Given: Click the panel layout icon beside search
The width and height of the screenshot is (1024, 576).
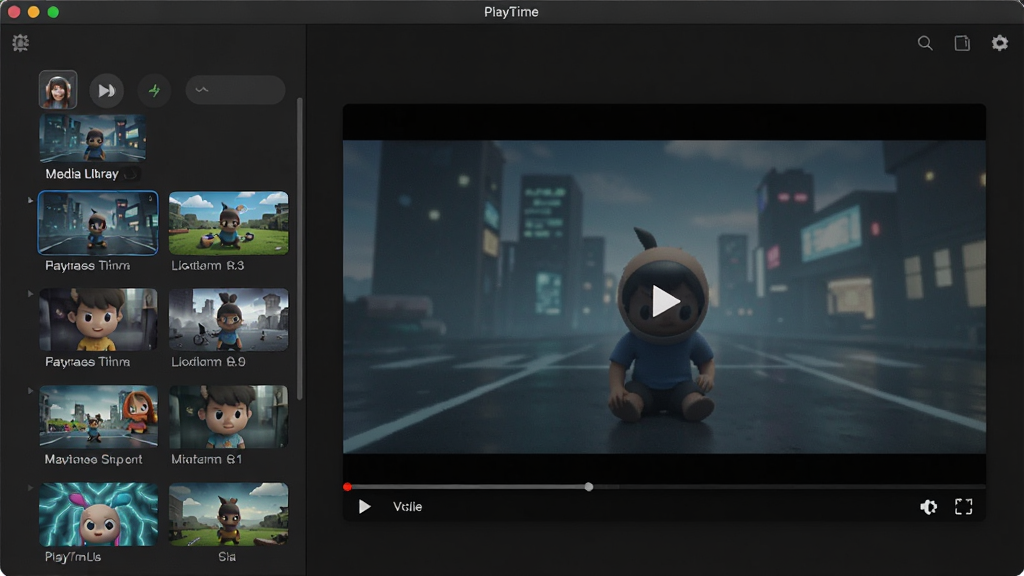Looking at the screenshot, I should [962, 43].
